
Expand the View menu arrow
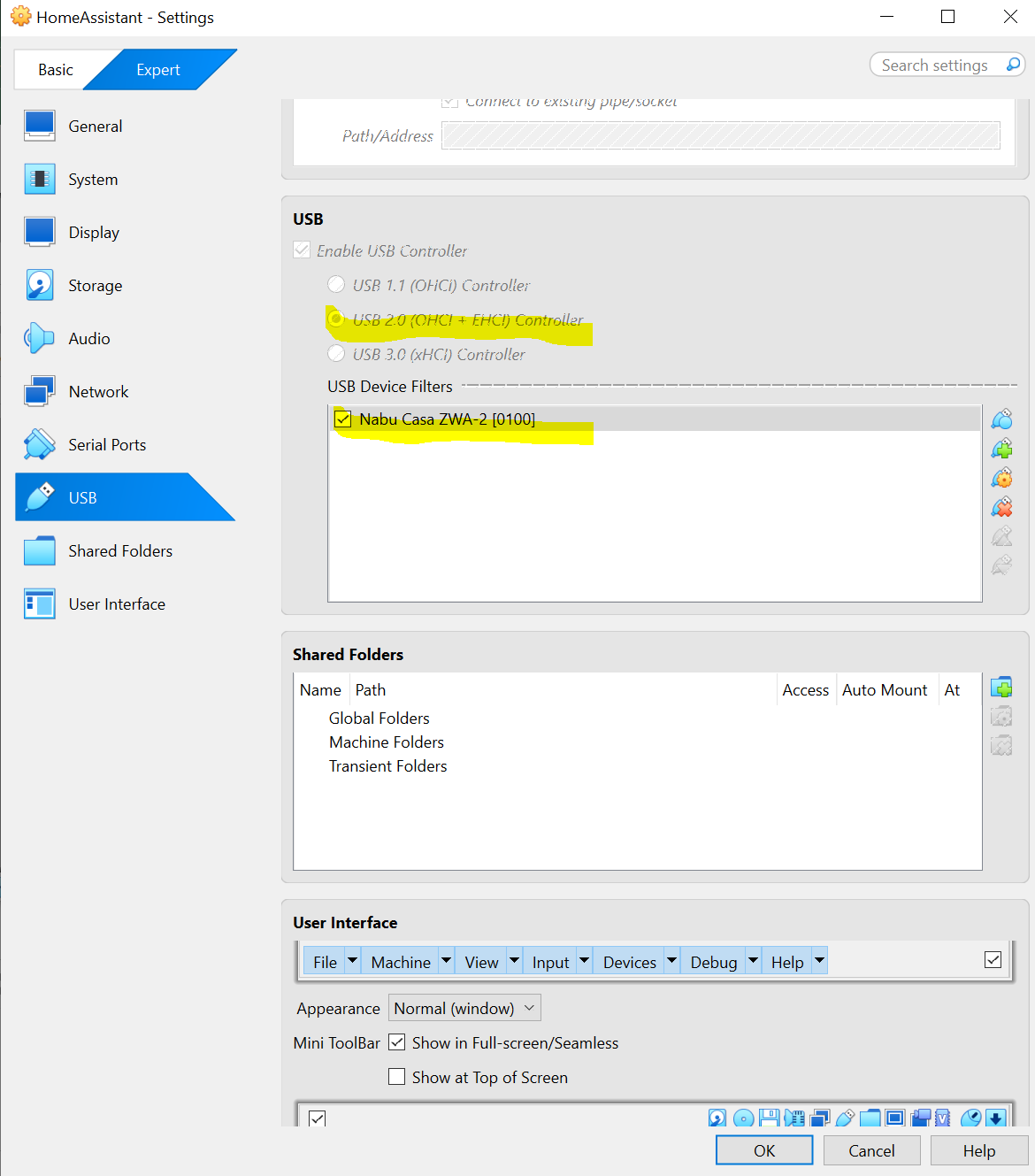click(x=514, y=960)
